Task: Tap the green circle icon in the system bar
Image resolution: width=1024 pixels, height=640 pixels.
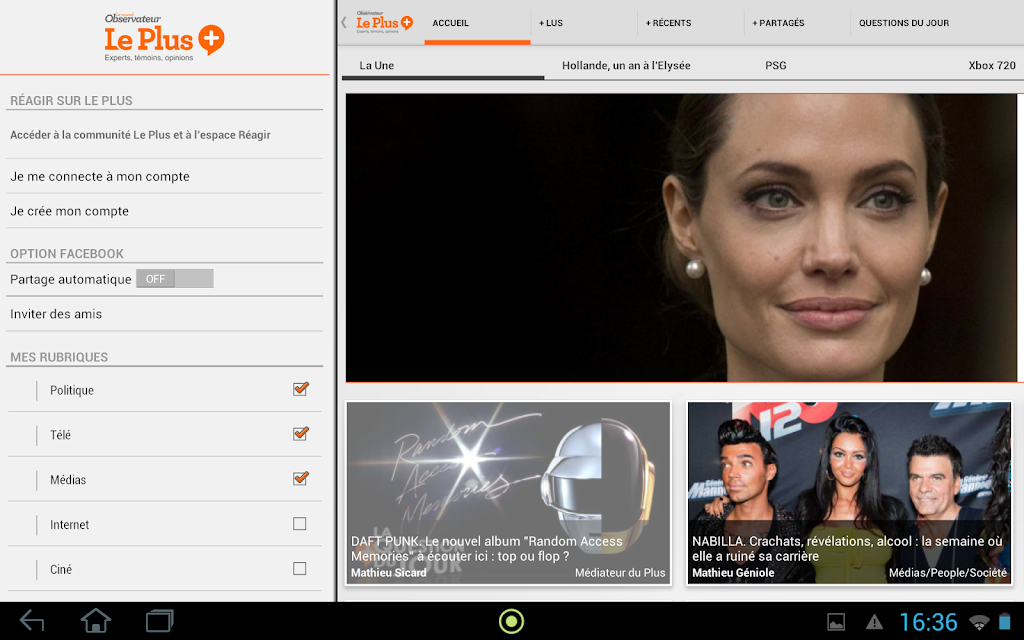Action: coord(511,621)
